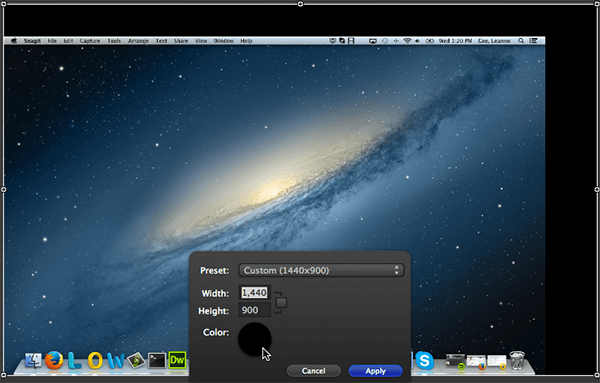This screenshot has width=600, height=383.
Task: Click the Height field containing 900
Action: [x=254, y=310]
